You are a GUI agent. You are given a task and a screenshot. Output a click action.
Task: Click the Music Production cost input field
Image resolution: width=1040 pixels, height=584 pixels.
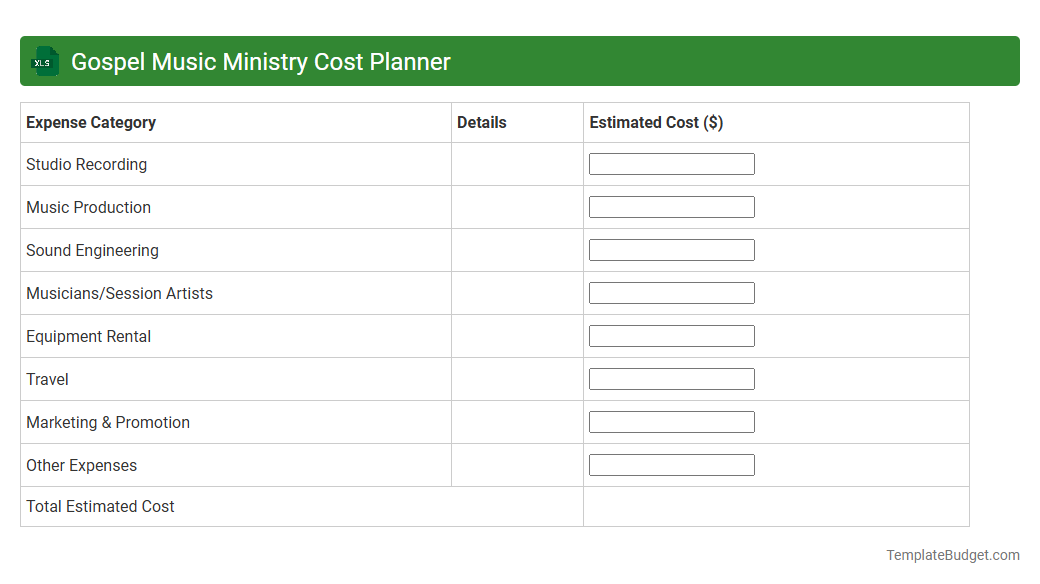click(672, 206)
